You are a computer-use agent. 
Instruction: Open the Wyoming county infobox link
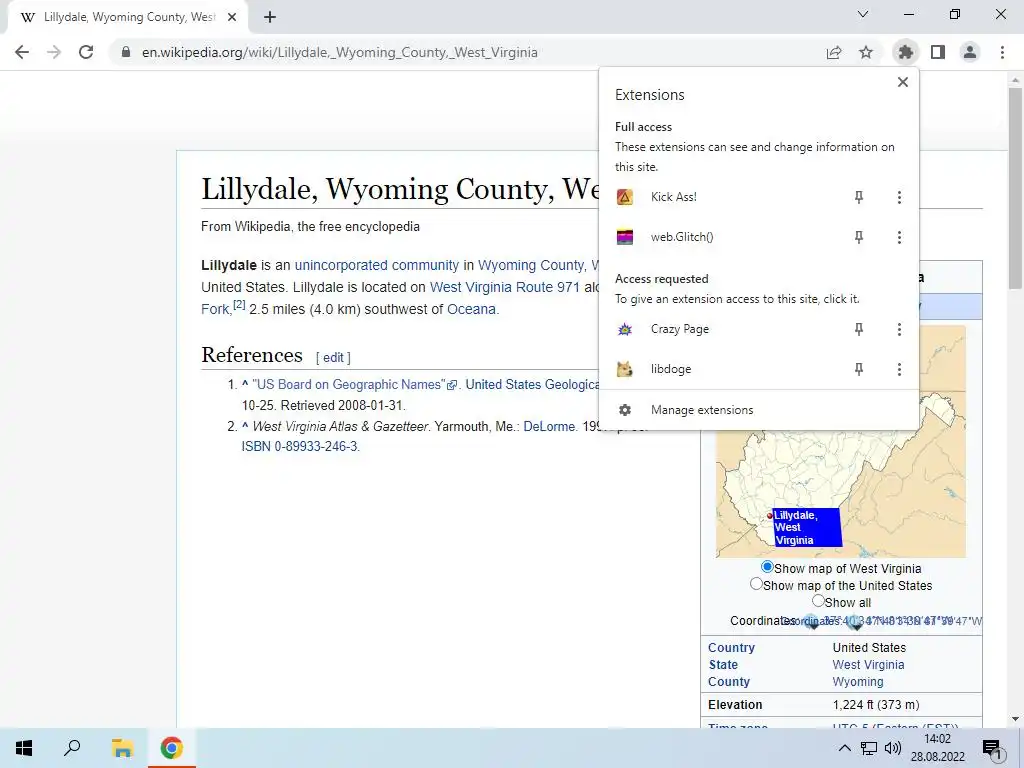point(857,682)
